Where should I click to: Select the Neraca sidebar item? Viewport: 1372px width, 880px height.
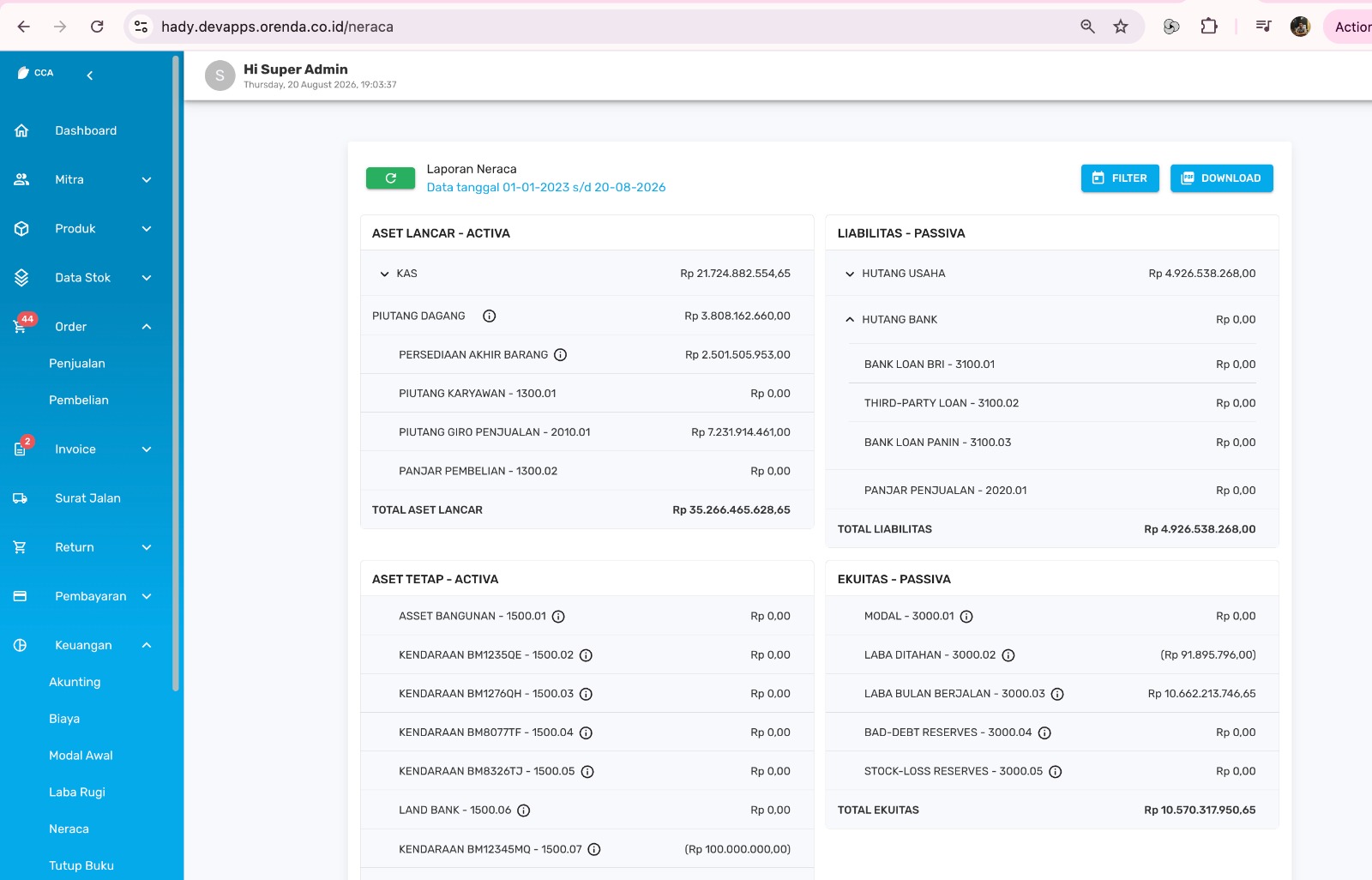pyautogui.click(x=69, y=829)
